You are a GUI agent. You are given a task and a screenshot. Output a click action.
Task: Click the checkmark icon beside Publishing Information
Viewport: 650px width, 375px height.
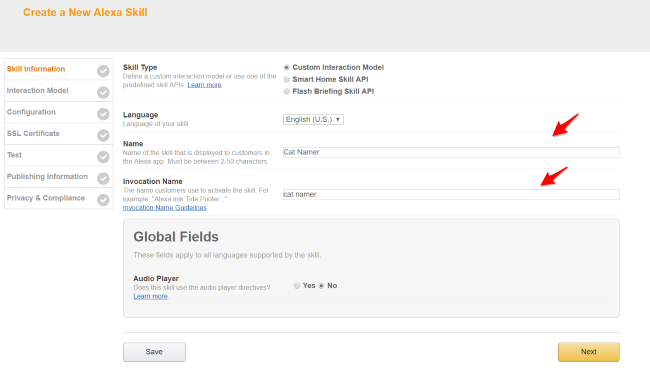[x=103, y=179]
